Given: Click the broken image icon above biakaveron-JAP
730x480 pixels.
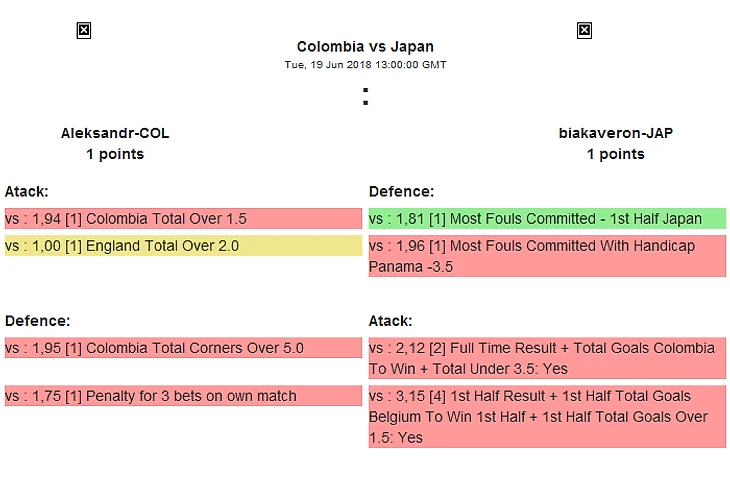Looking at the screenshot, I should (x=584, y=31).
